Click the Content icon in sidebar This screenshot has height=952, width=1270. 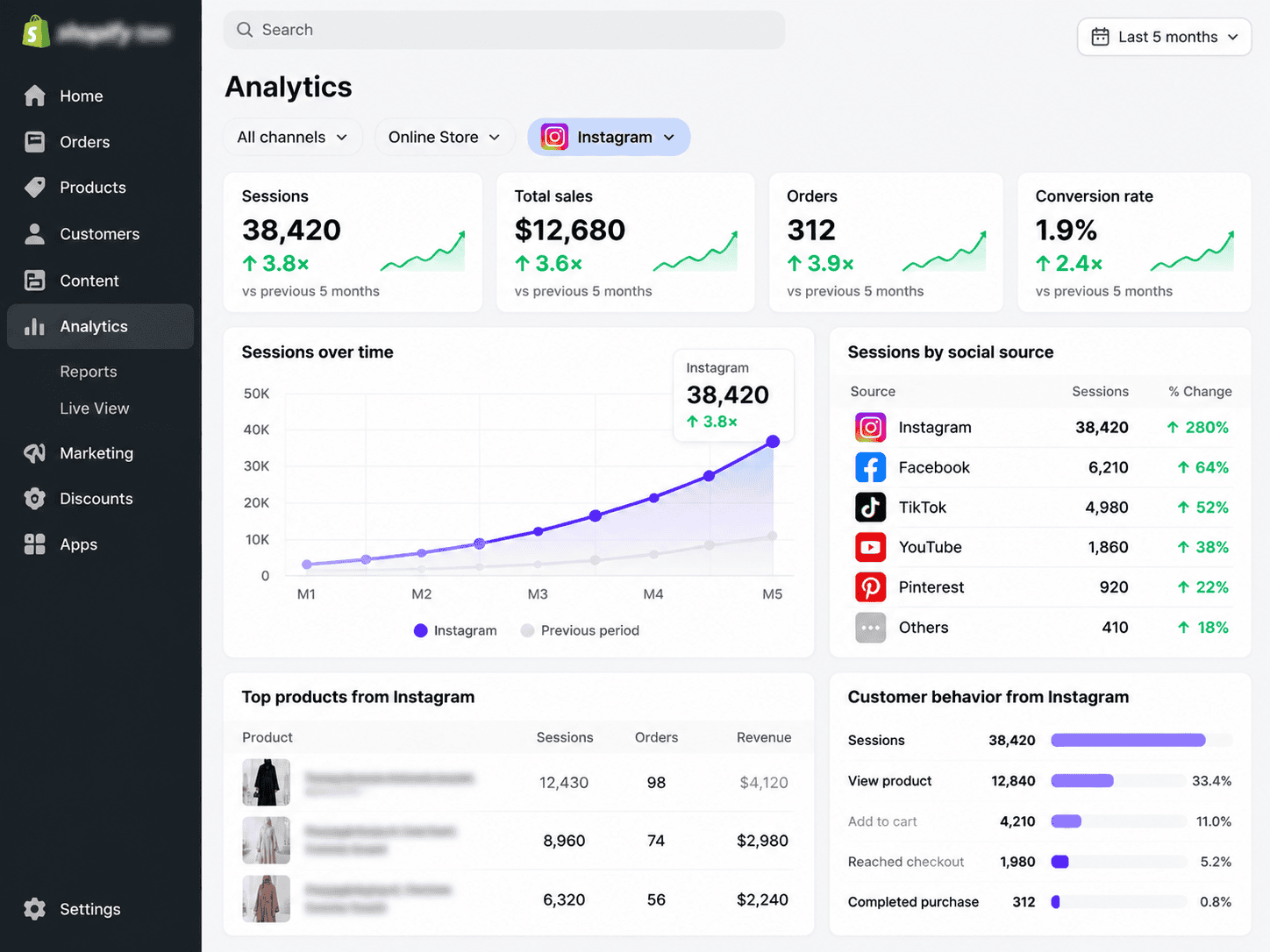click(x=35, y=281)
